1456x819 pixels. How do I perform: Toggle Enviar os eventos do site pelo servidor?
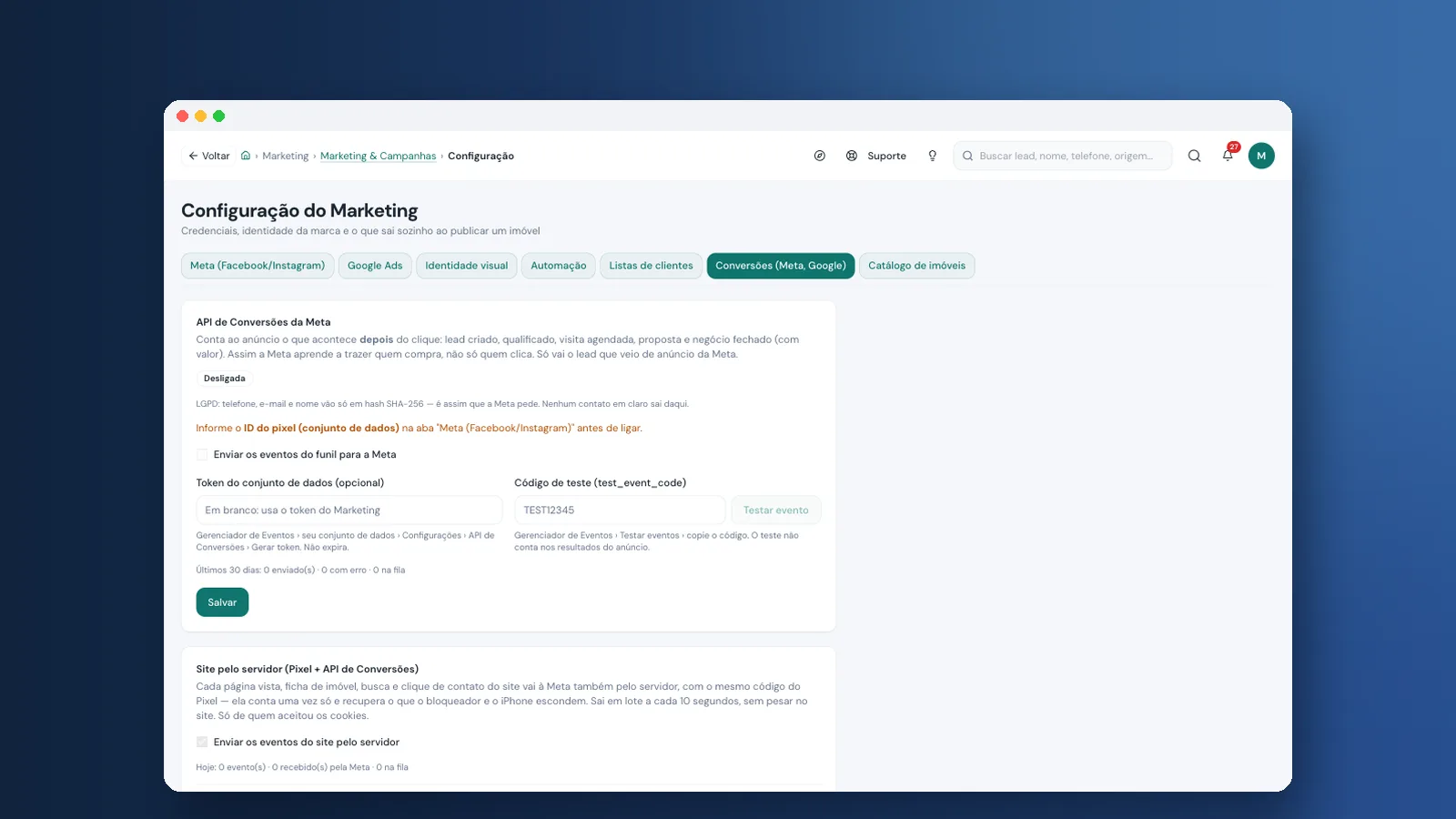[x=202, y=742]
